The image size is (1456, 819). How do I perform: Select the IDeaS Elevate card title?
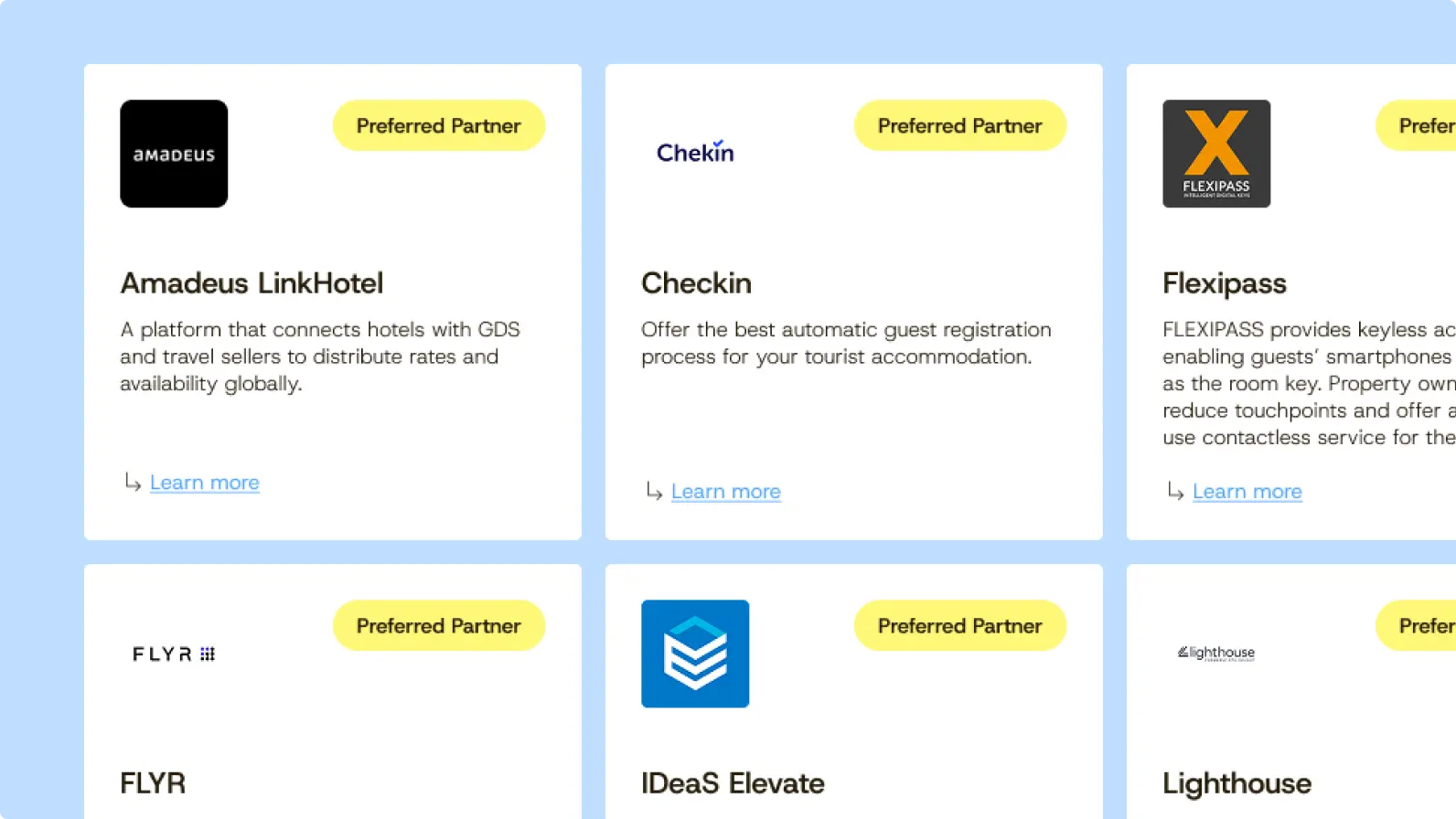click(733, 783)
